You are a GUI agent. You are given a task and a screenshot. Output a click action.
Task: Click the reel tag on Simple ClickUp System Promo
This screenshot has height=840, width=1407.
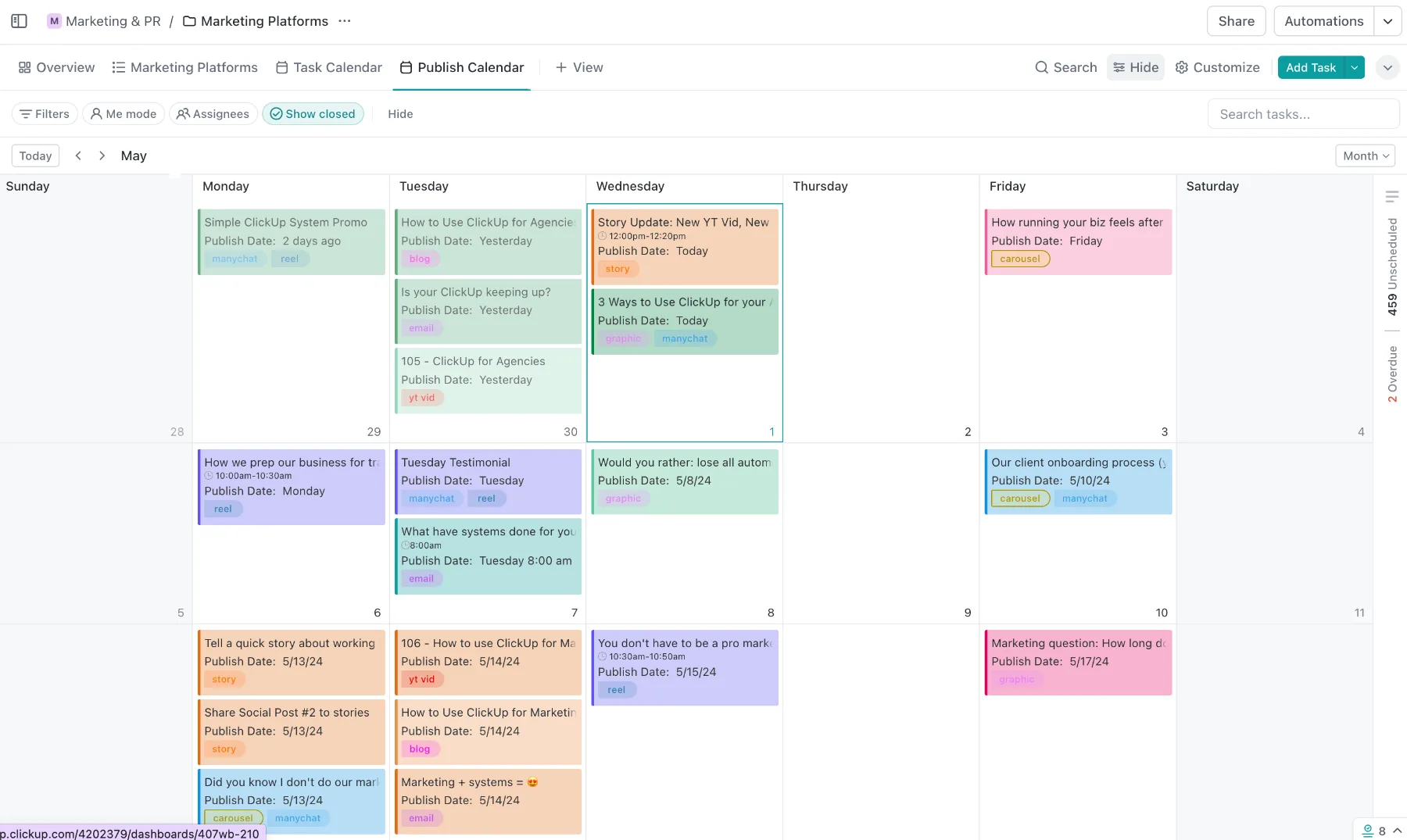[290, 259]
